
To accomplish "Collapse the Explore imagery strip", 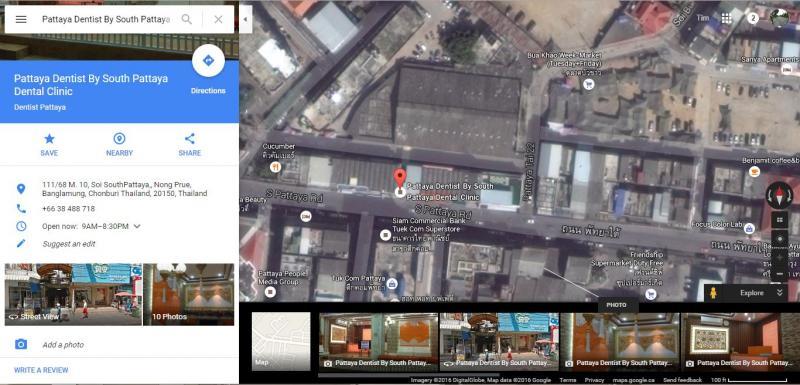I will [780, 293].
